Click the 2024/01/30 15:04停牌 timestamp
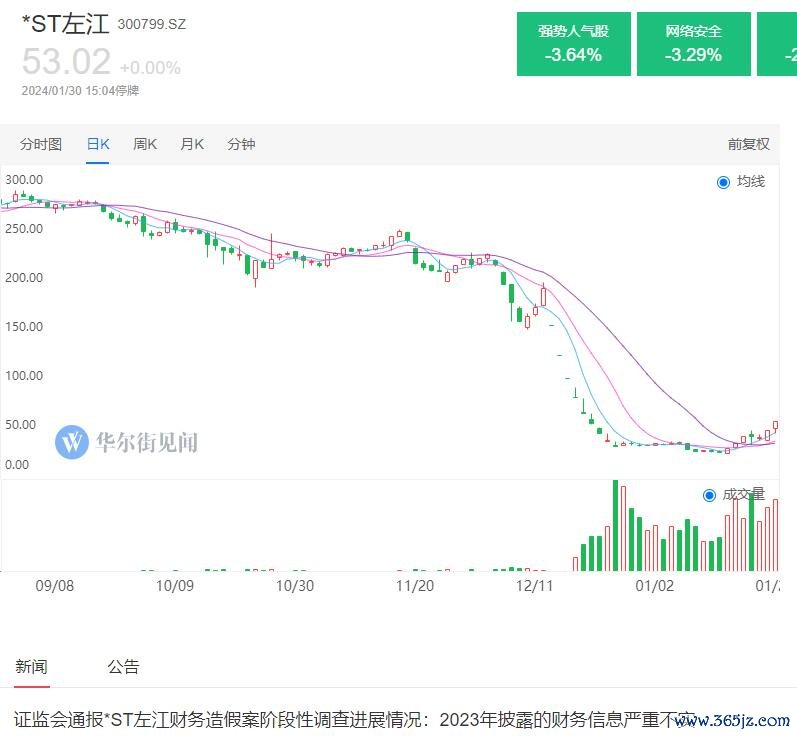The image size is (797, 736). 80,90
